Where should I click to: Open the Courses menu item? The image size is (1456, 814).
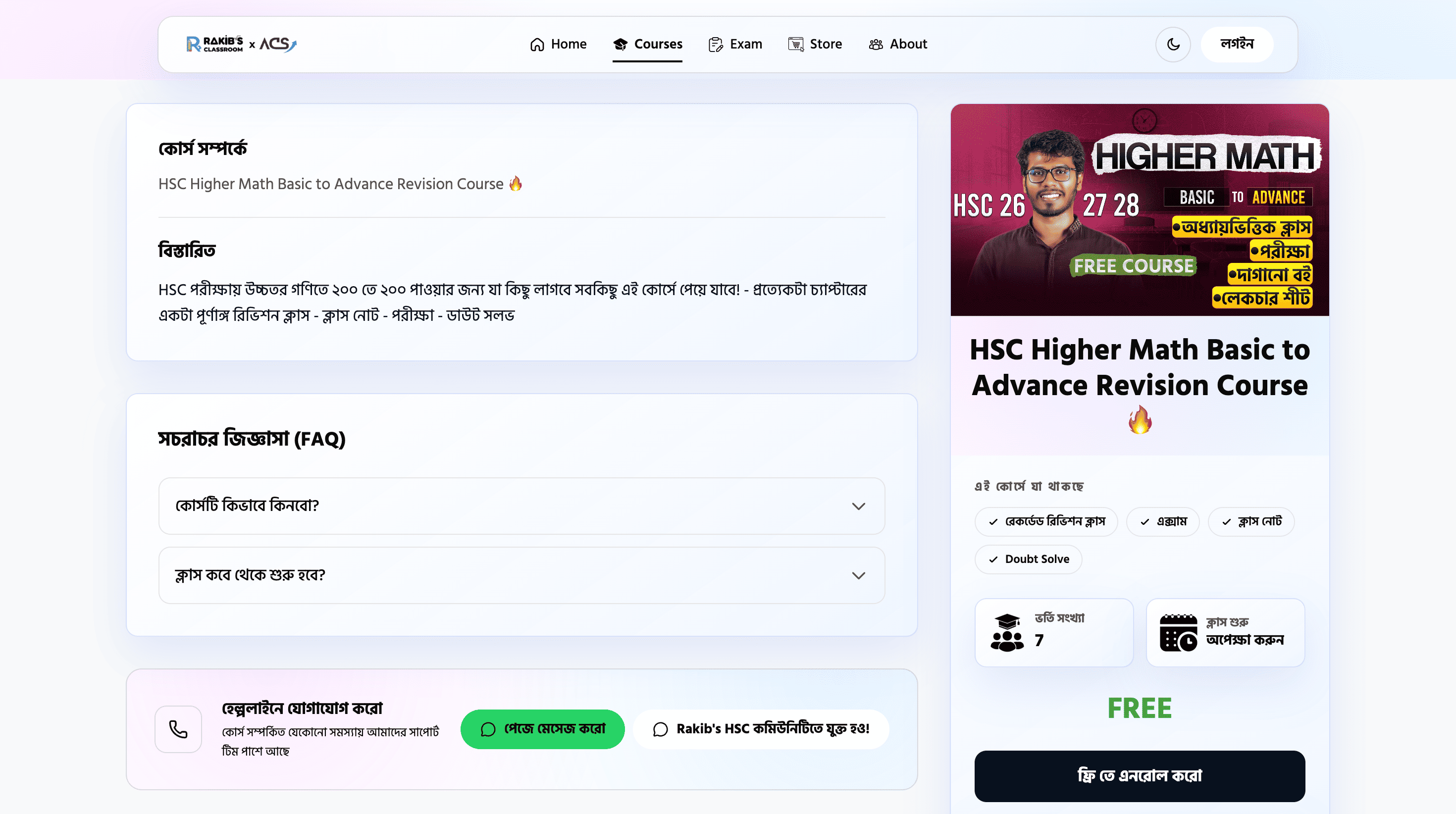click(x=648, y=44)
